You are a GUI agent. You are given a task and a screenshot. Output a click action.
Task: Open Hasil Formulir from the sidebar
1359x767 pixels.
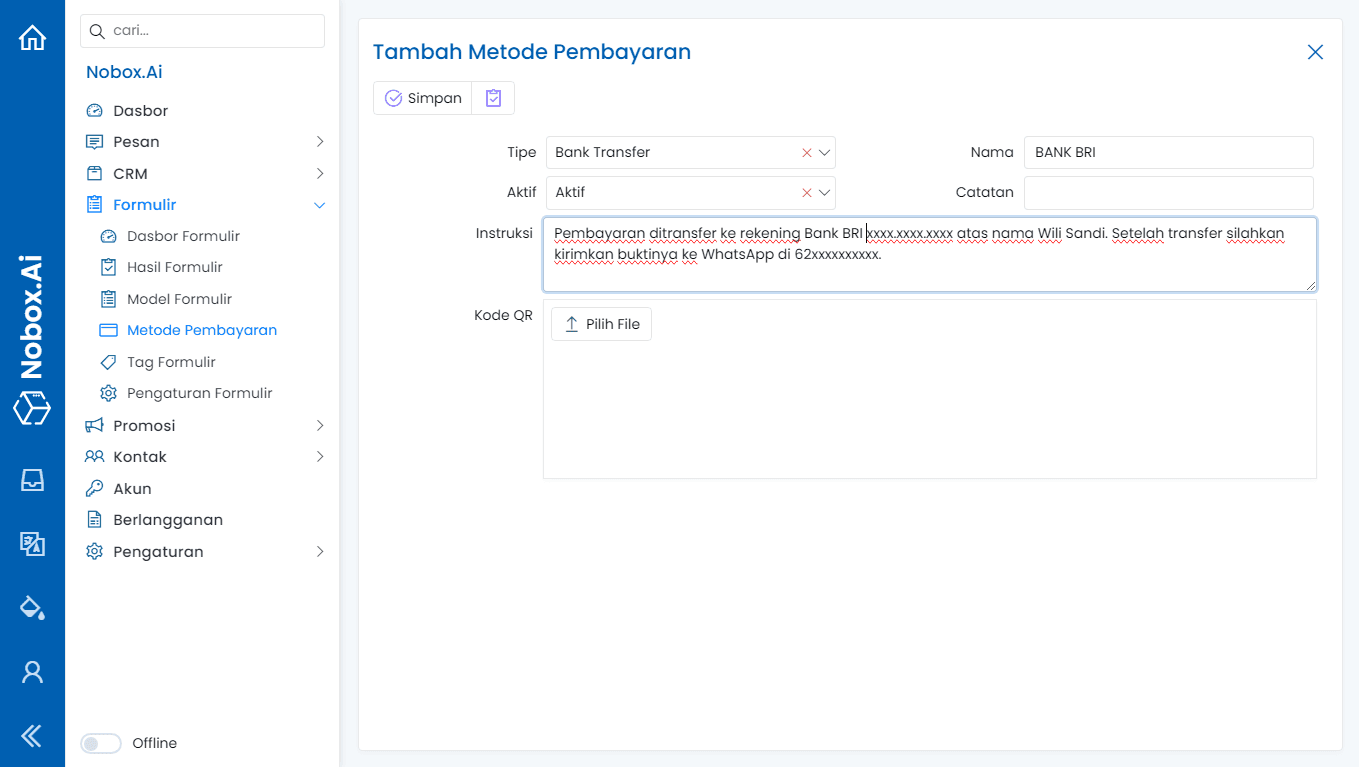tap(177, 266)
